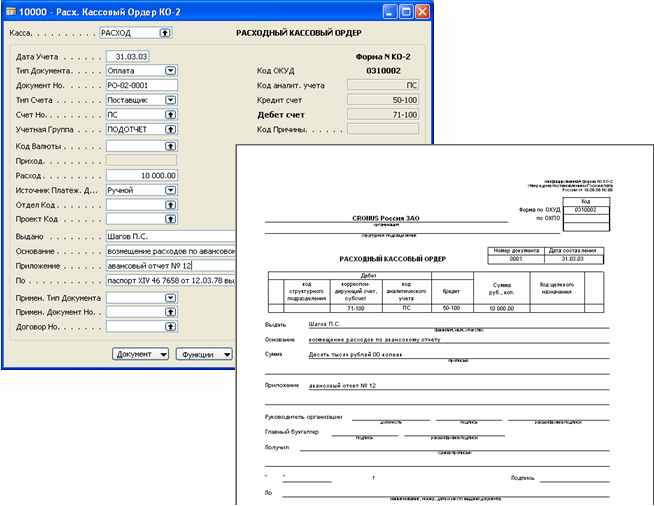Click printed Главный бухгалтер label
The height and width of the screenshot is (506, 655).
(x=292, y=432)
